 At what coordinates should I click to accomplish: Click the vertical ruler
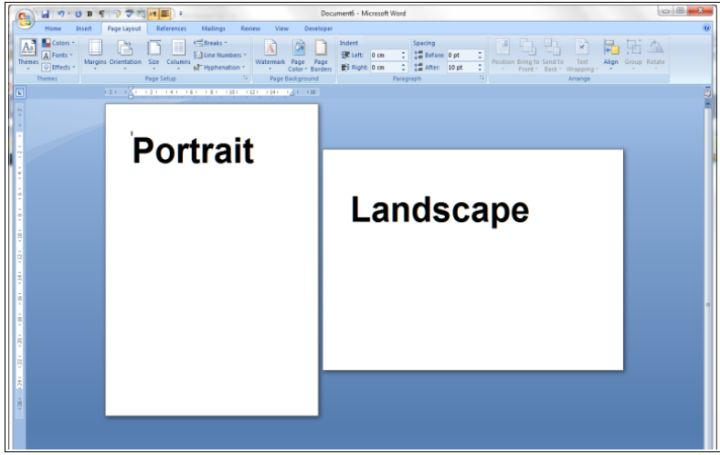pos(20,261)
